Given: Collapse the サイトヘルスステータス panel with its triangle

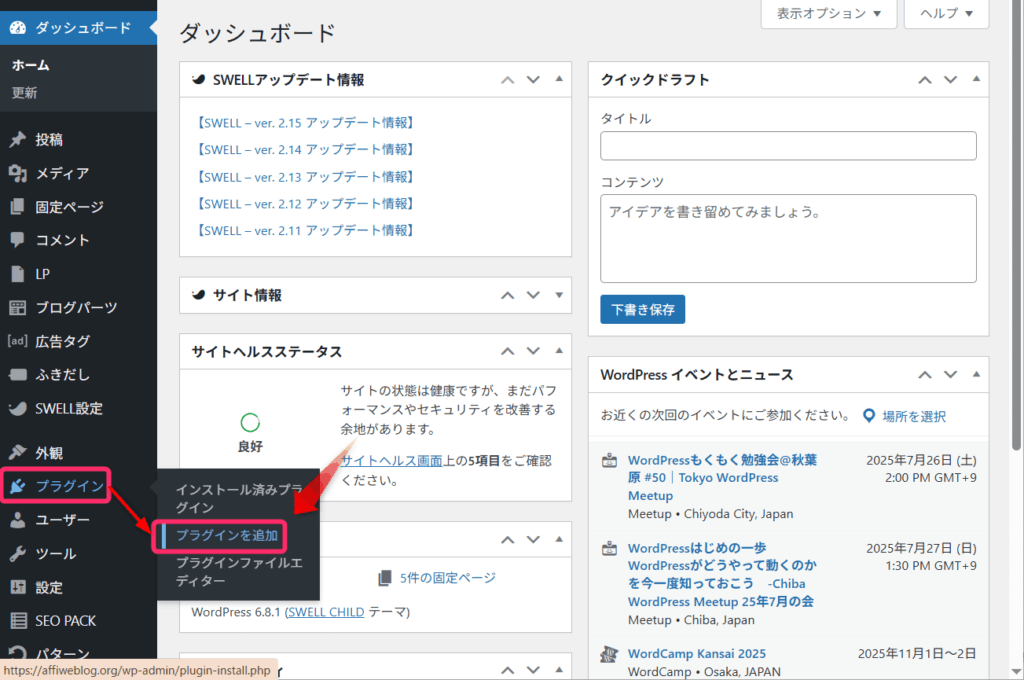Looking at the screenshot, I should click(x=559, y=351).
